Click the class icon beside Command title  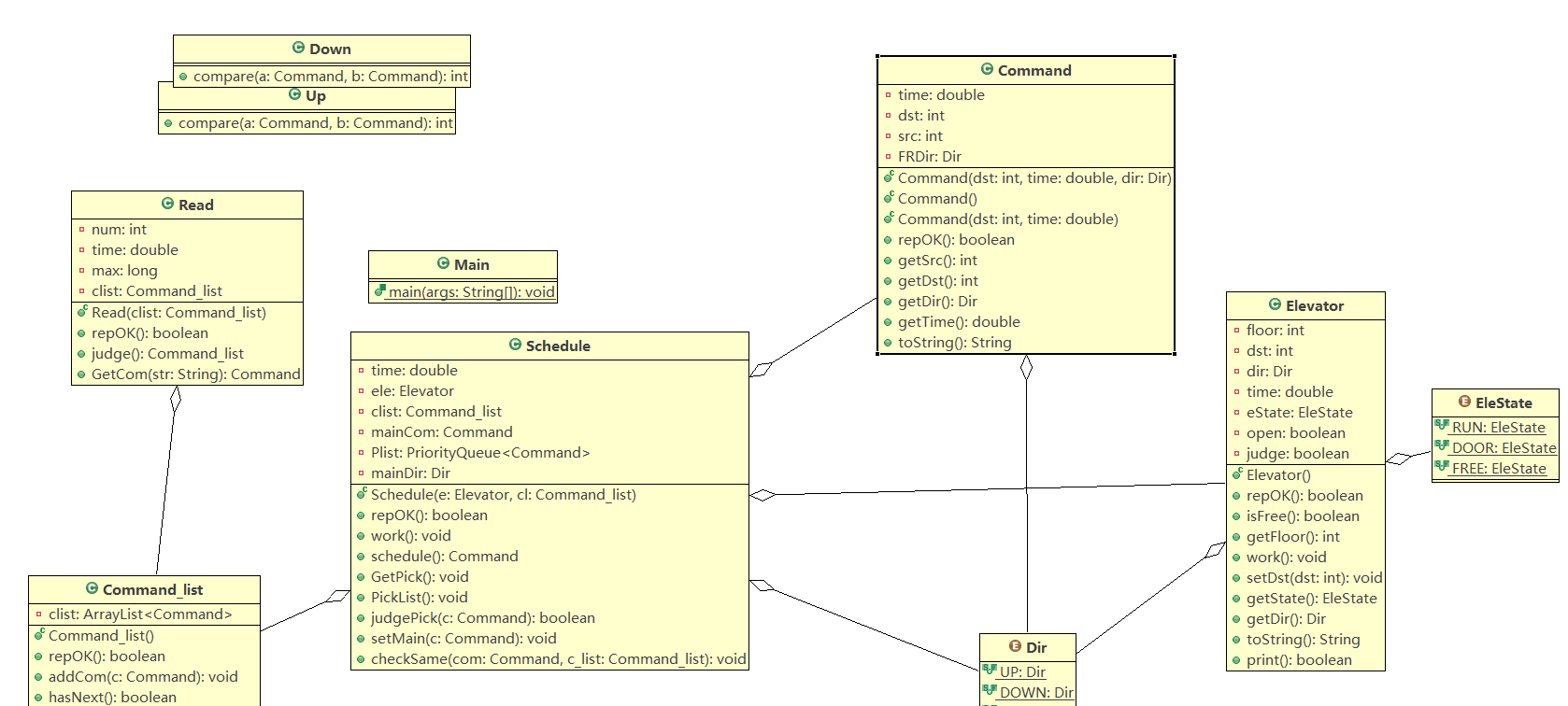point(987,69)
